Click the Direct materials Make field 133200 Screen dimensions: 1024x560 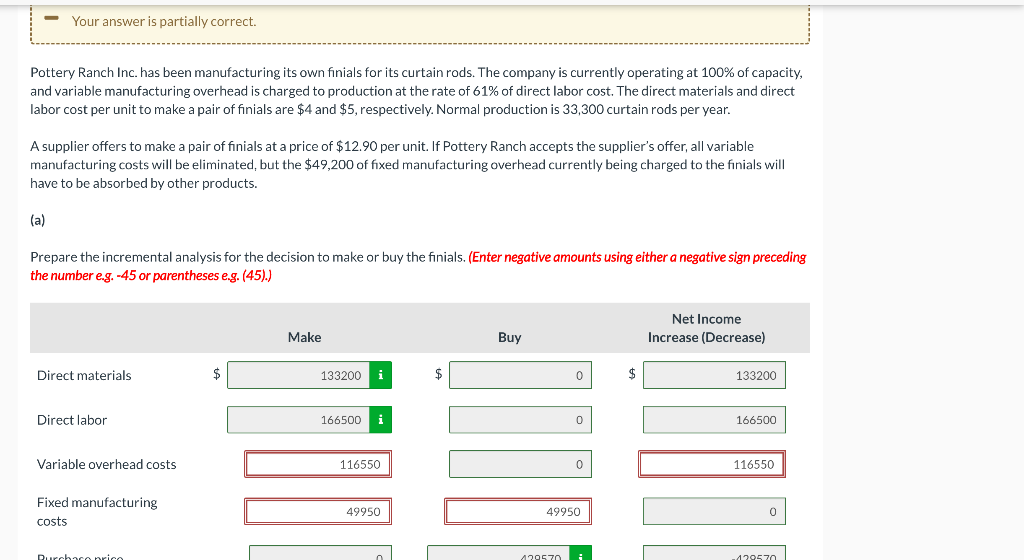coord(298,375)
